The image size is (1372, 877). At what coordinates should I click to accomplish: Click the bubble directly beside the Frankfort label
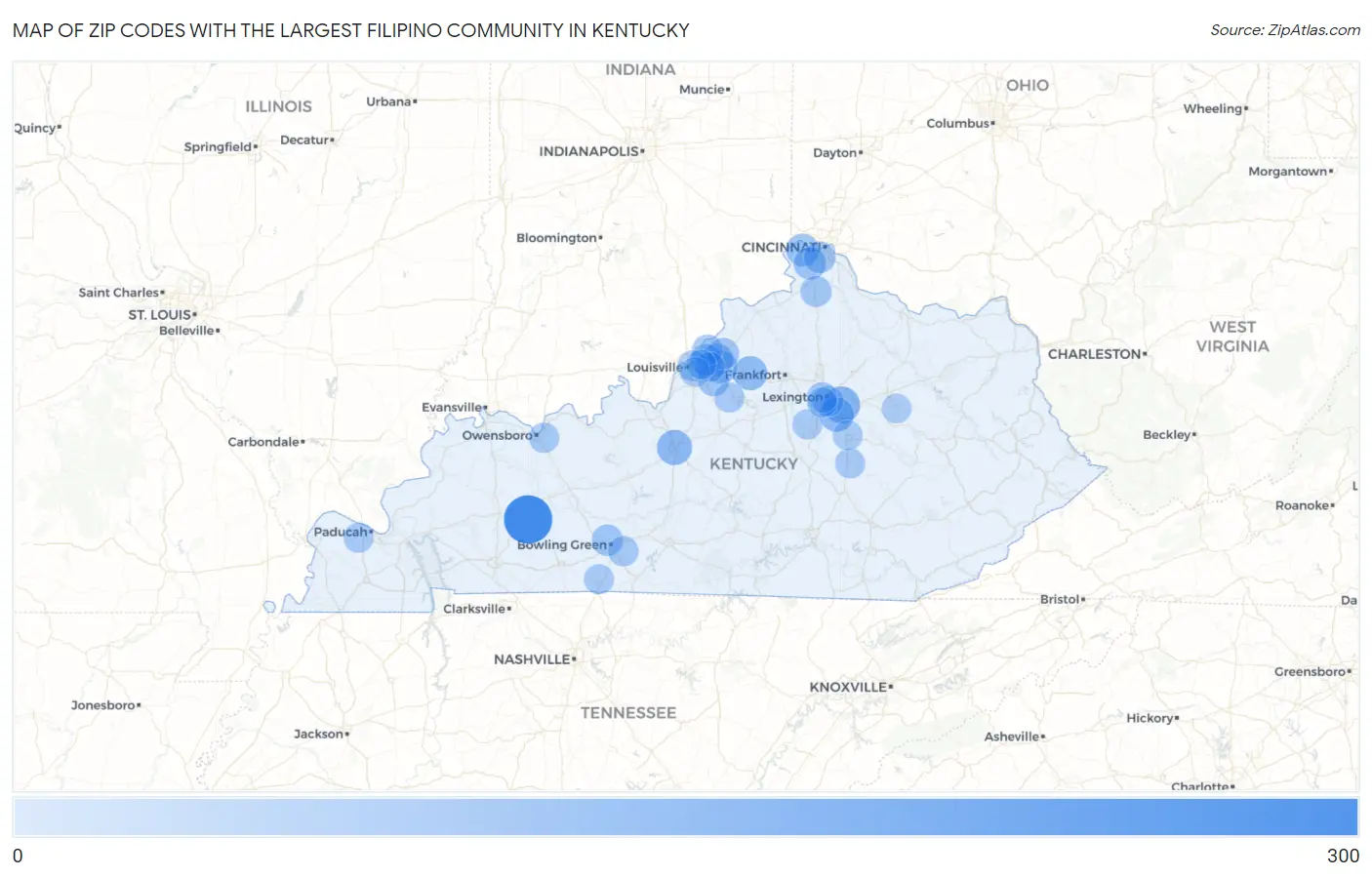(750, 373)
